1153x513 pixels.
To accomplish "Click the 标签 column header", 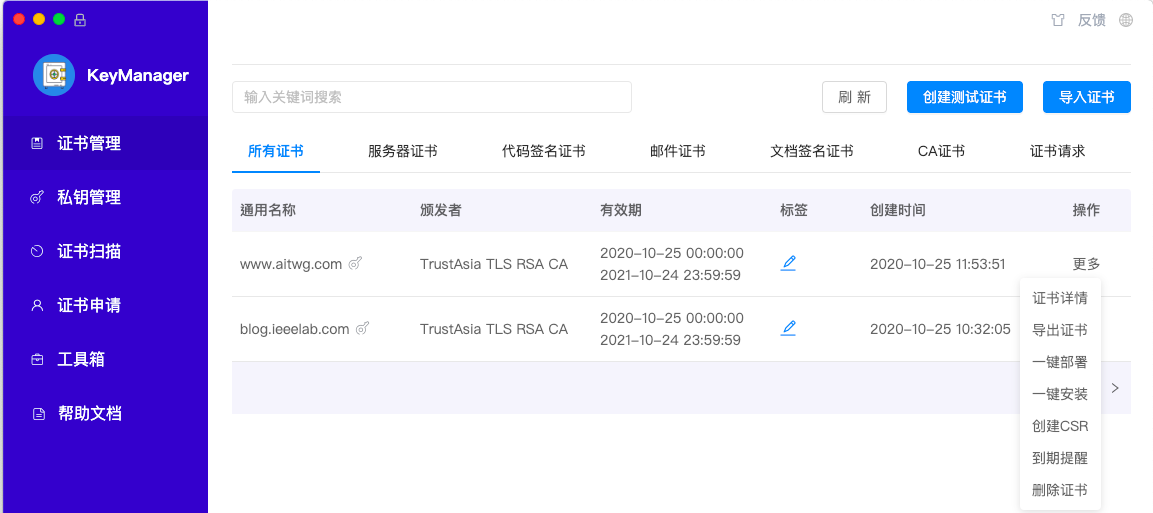I will (x=794, y=210).
